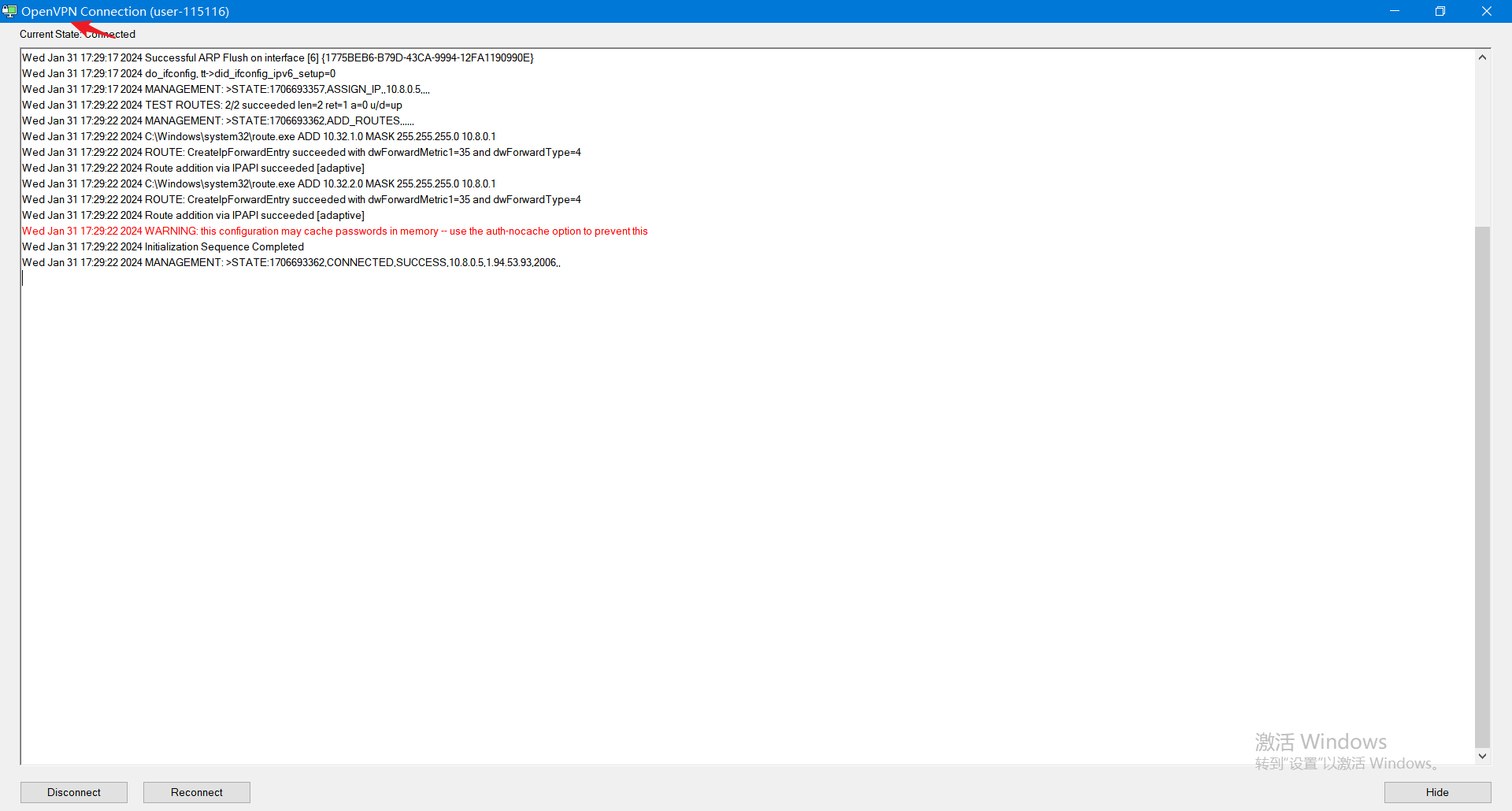Click the TEST ROUTES log entry
The width and height of the screenshot is (1512, 811).
tap(212, 105)
